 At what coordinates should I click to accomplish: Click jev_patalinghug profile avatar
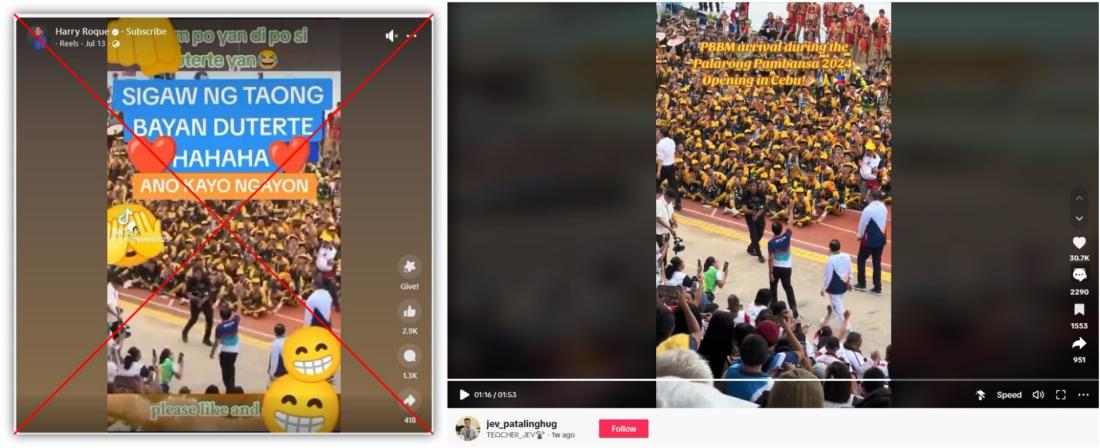[x=467, y=428]
